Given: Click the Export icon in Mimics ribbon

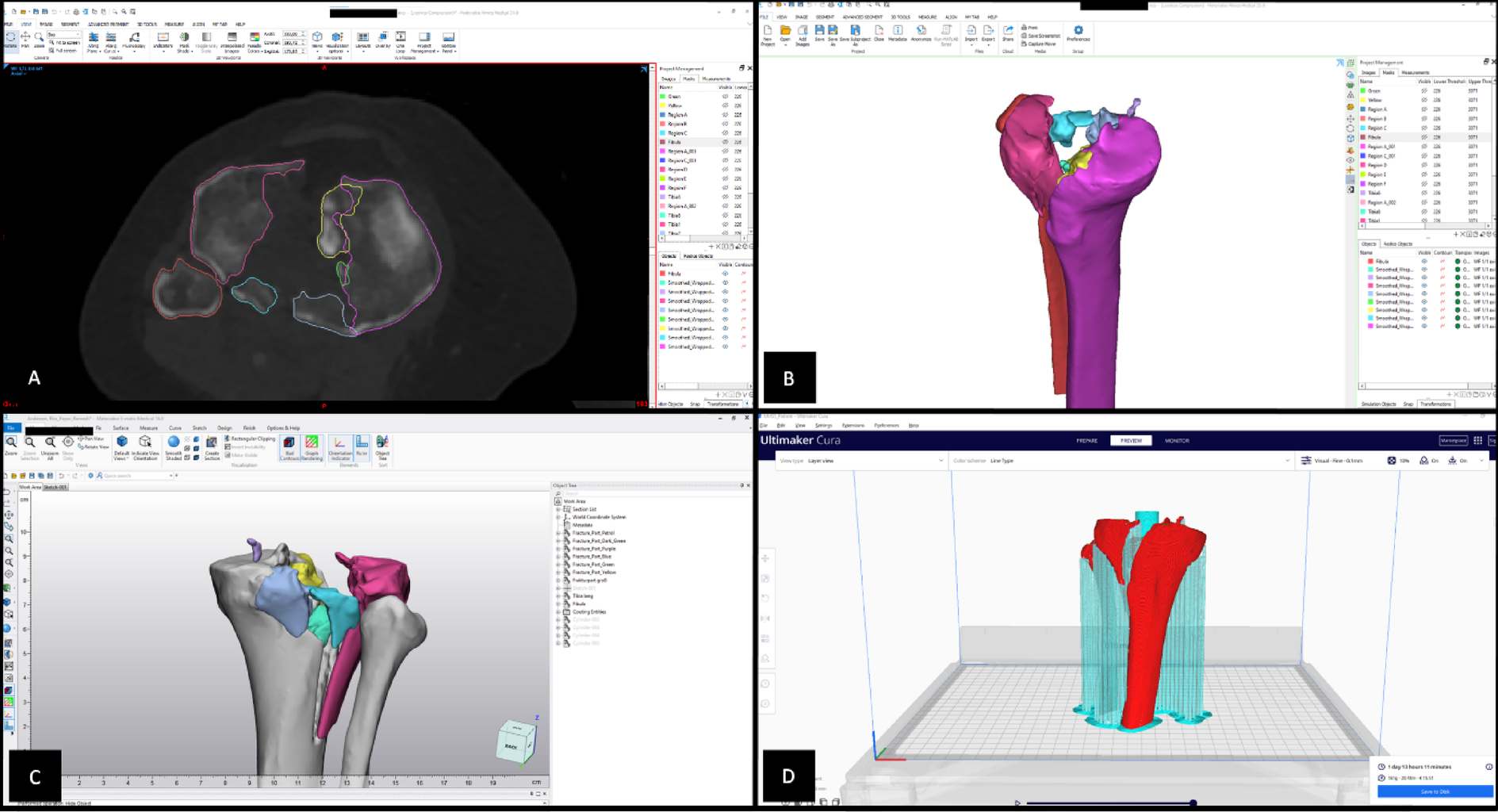Looking at the screenshot, I should pyautogui.click(x=988, y=33).
